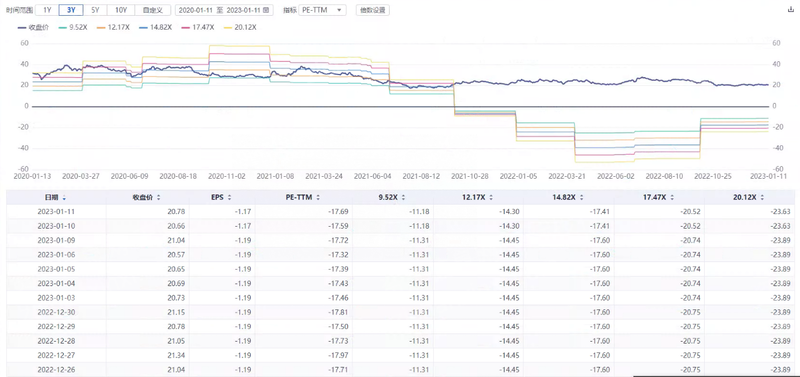
Task: Select the 自定义 custom range tab
Action: [153, 10]
